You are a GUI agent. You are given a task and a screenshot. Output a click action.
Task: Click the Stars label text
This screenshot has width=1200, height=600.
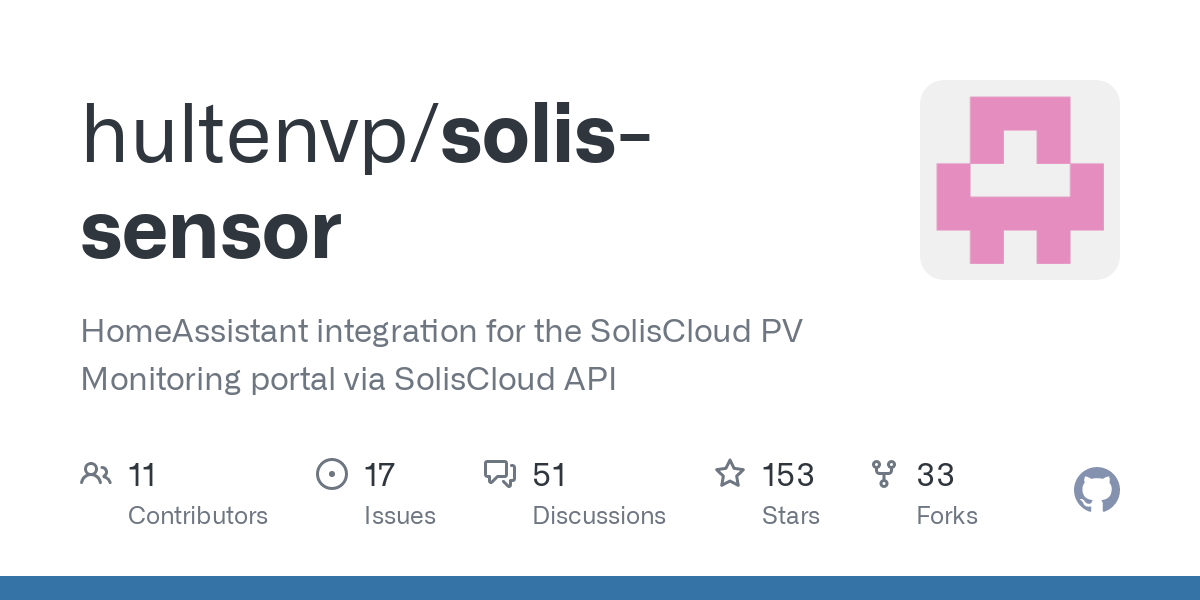pos(791,516)
